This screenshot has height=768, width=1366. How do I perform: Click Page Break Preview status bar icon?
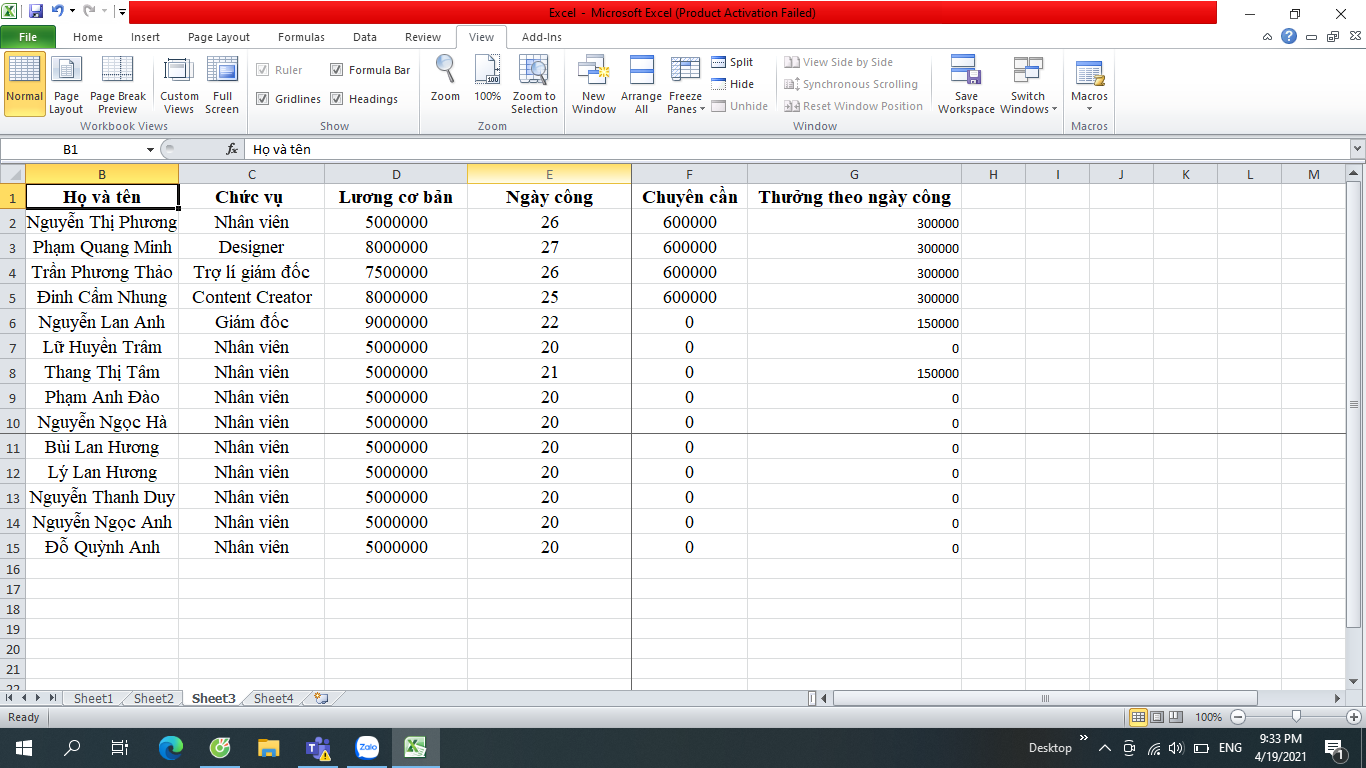(x=1176, y=717)
